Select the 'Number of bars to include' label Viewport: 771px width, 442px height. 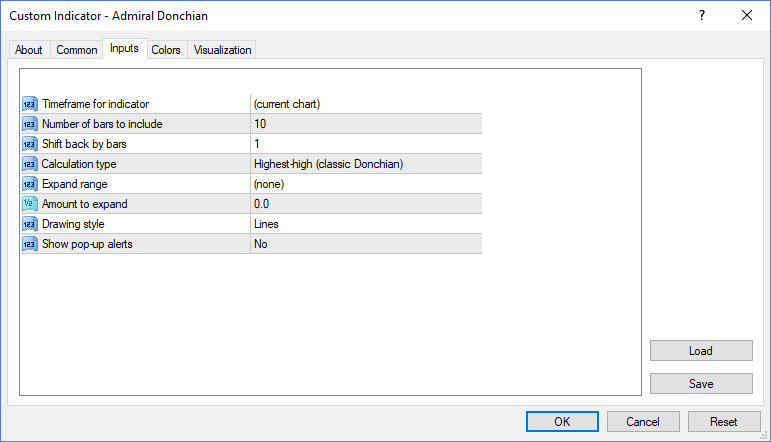pyautogui.click(x=102, y=124)
